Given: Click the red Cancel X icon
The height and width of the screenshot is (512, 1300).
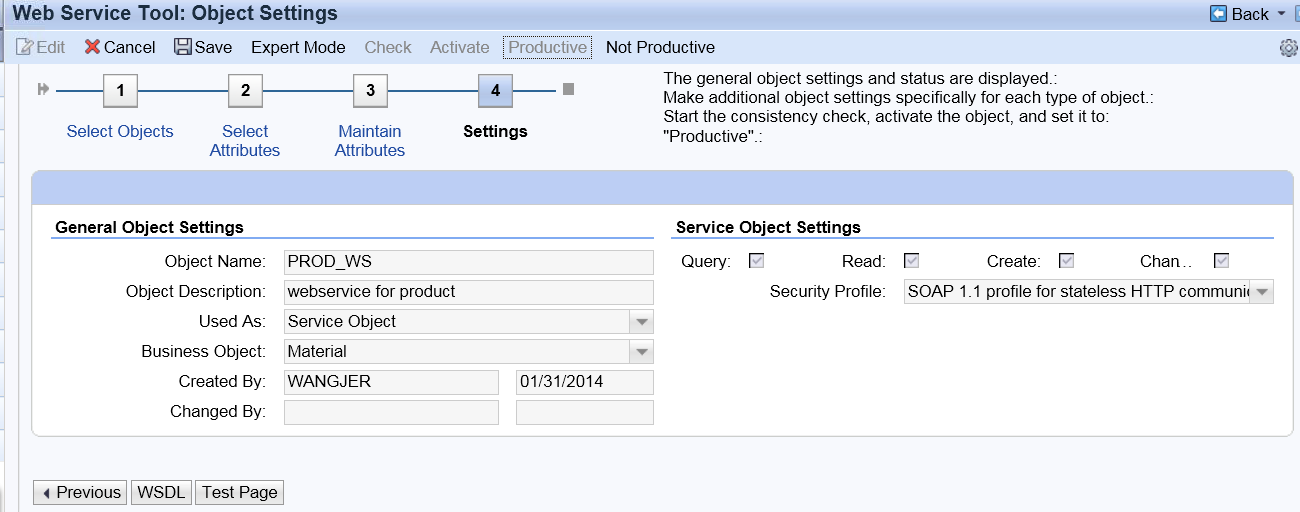Looking at the screenshot, I should [x=92, y=47].
